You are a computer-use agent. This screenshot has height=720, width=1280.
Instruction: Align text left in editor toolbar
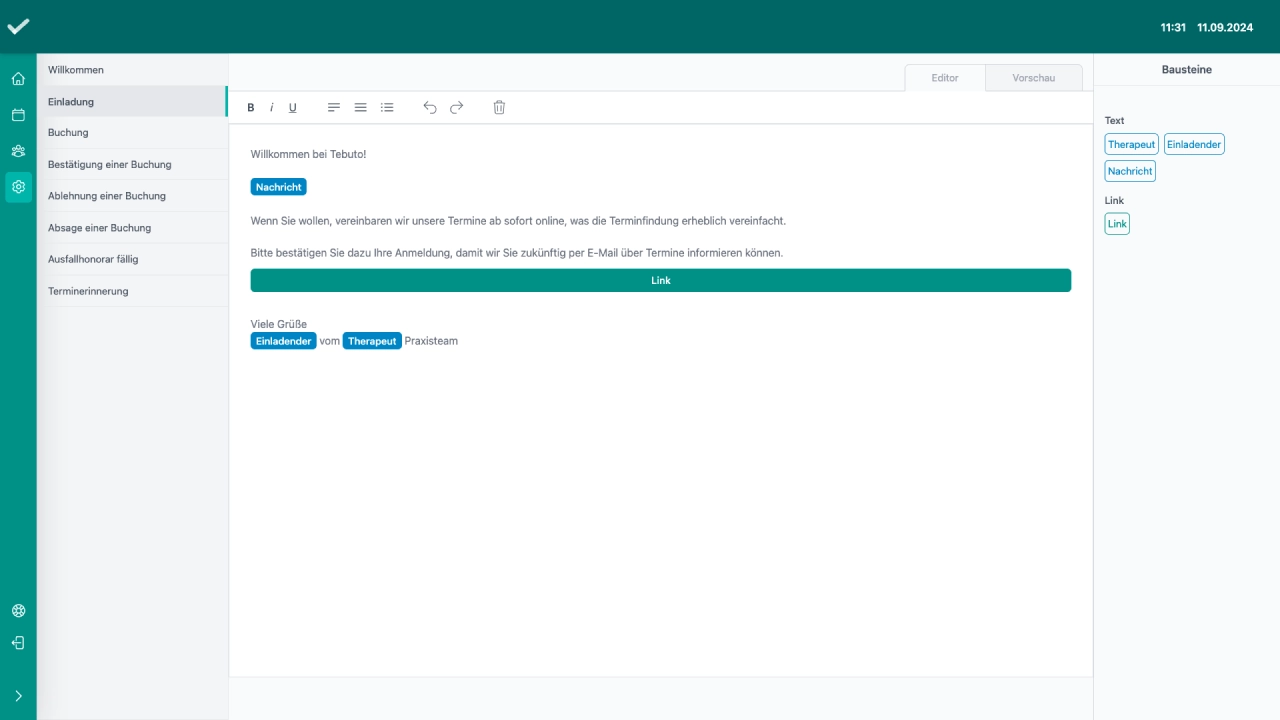click(334, 108)
